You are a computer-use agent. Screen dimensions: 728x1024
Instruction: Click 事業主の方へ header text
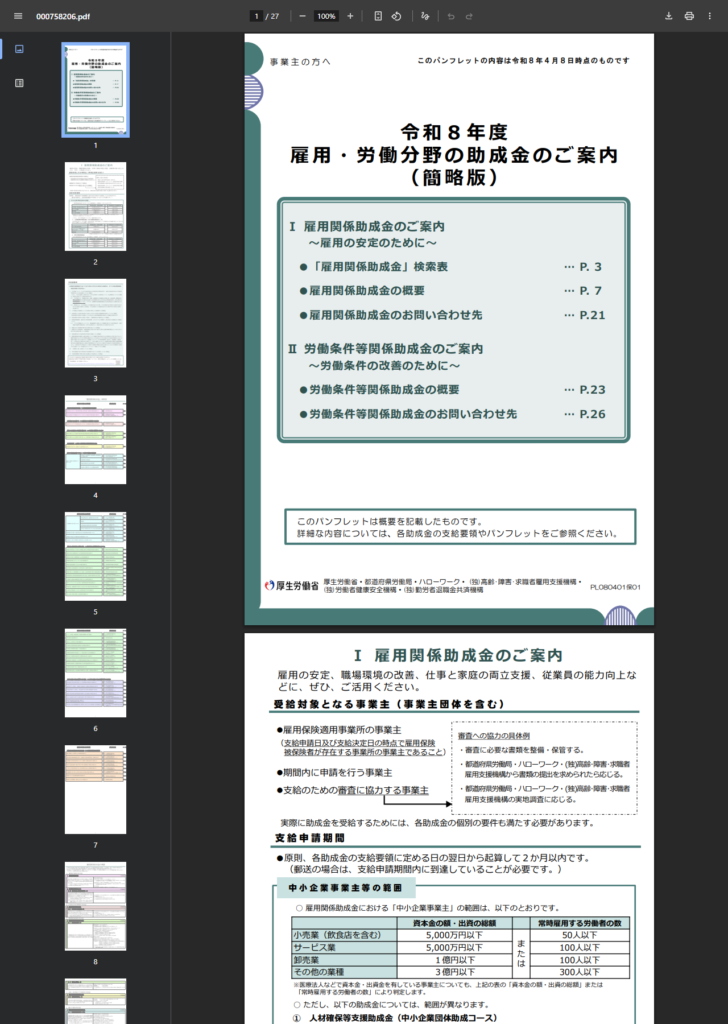point(300,61)
